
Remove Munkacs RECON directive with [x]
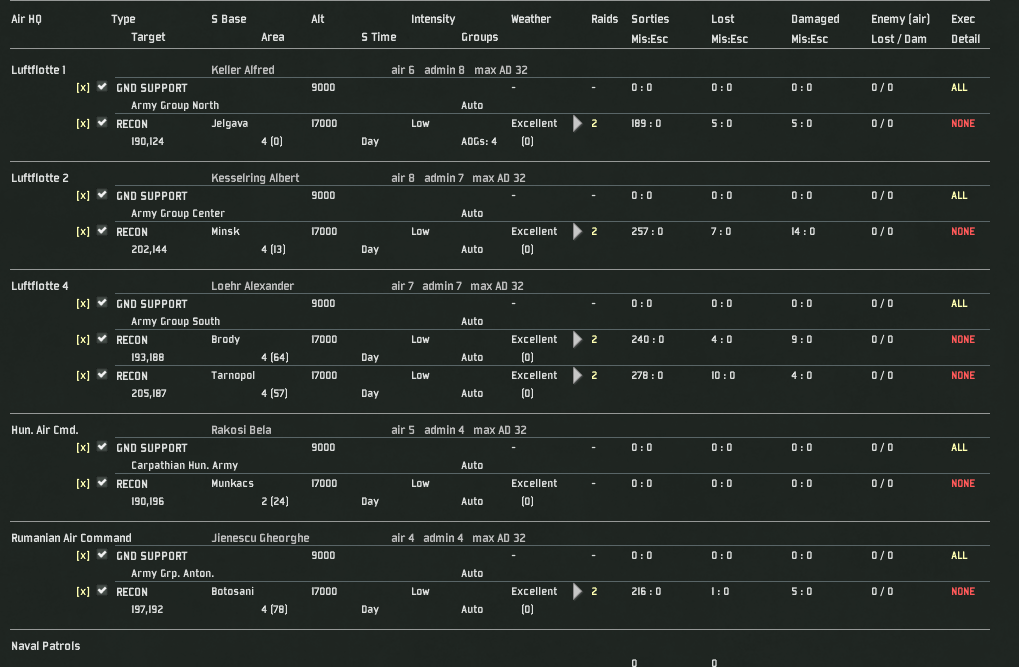[x=83, y=484]
